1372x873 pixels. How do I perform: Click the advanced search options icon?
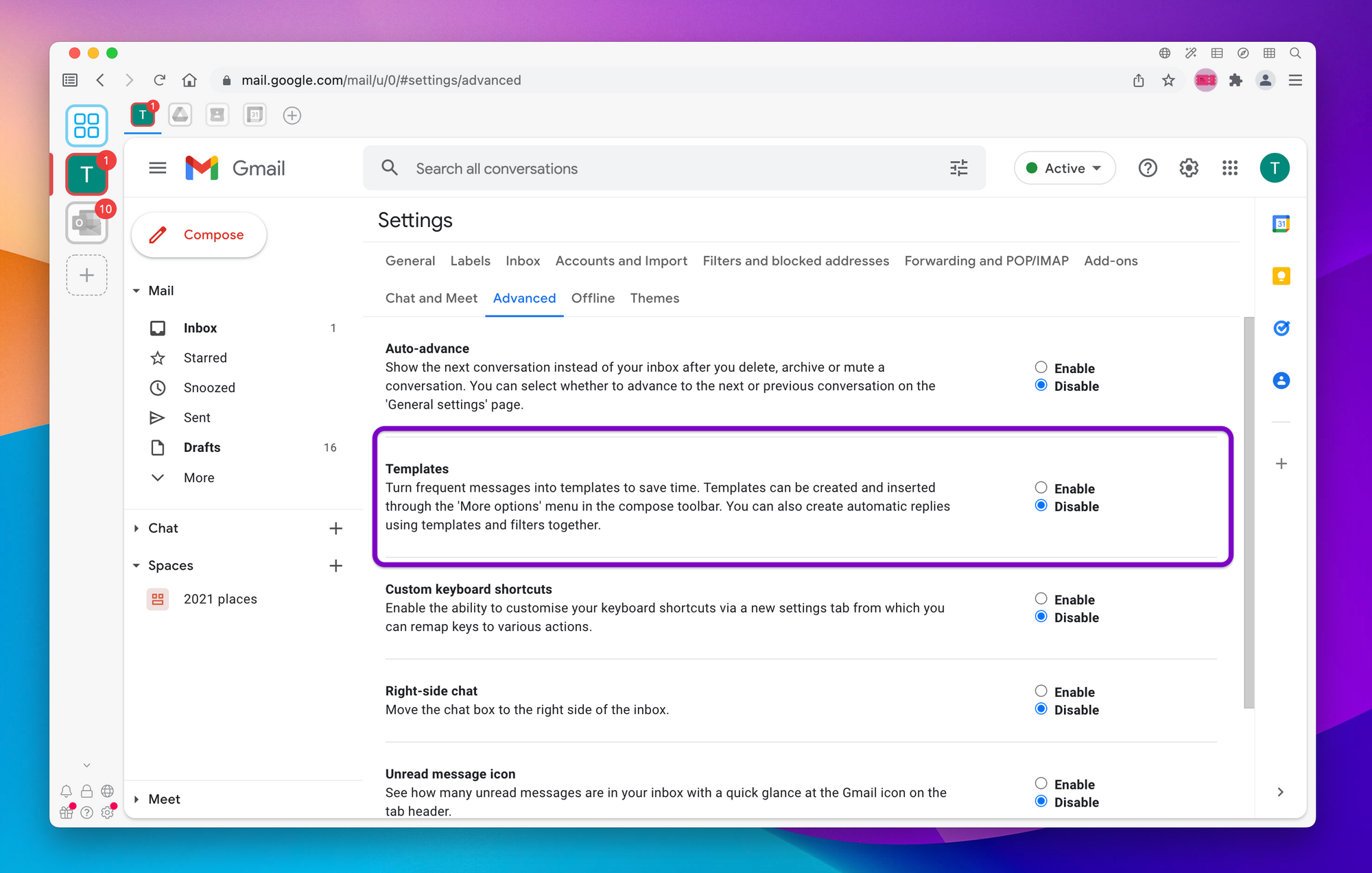[958, 168]
